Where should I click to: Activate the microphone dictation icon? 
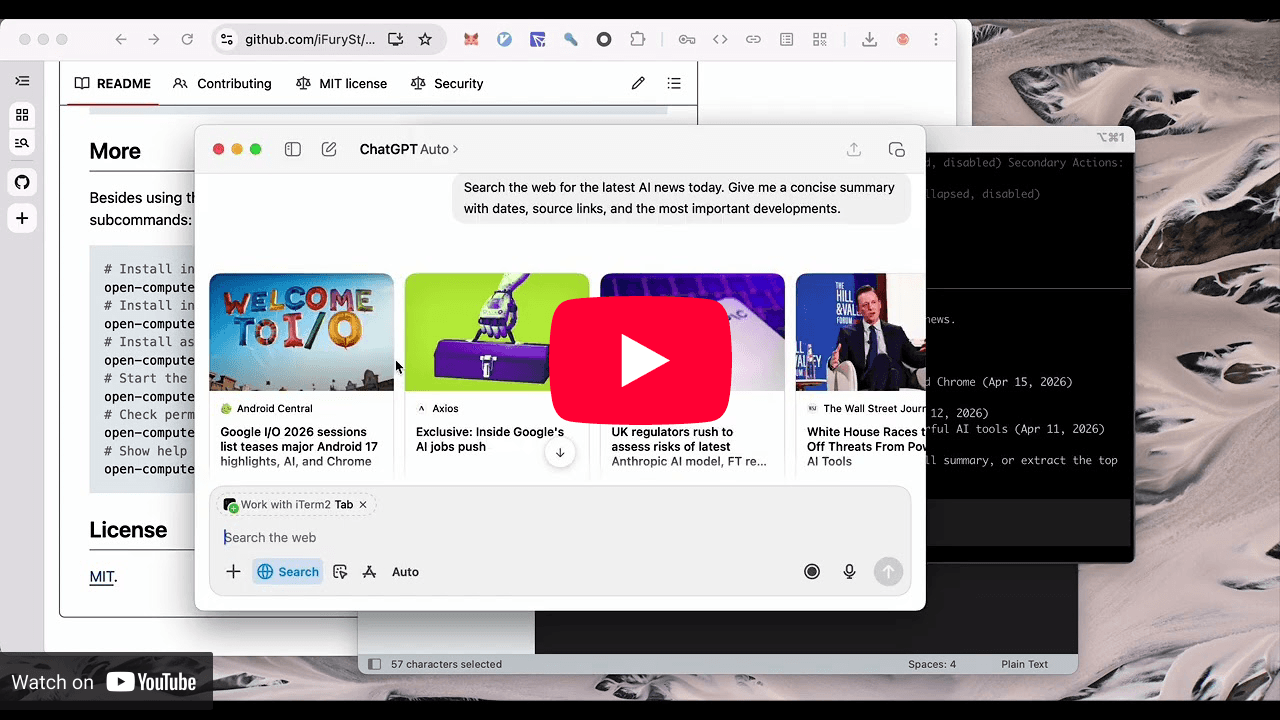(849, 572)
